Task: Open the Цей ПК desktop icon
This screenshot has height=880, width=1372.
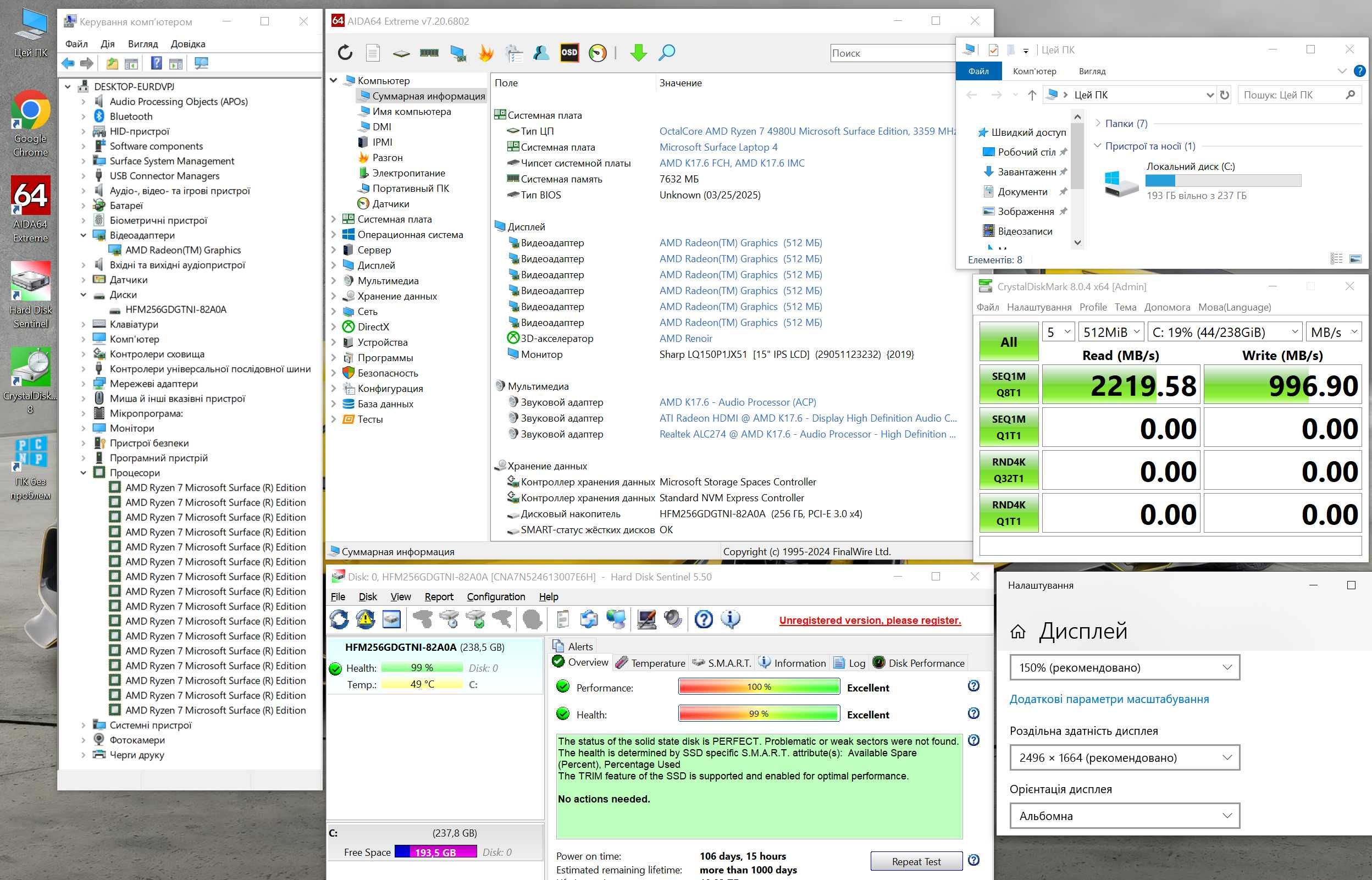Action: [30, 33]
